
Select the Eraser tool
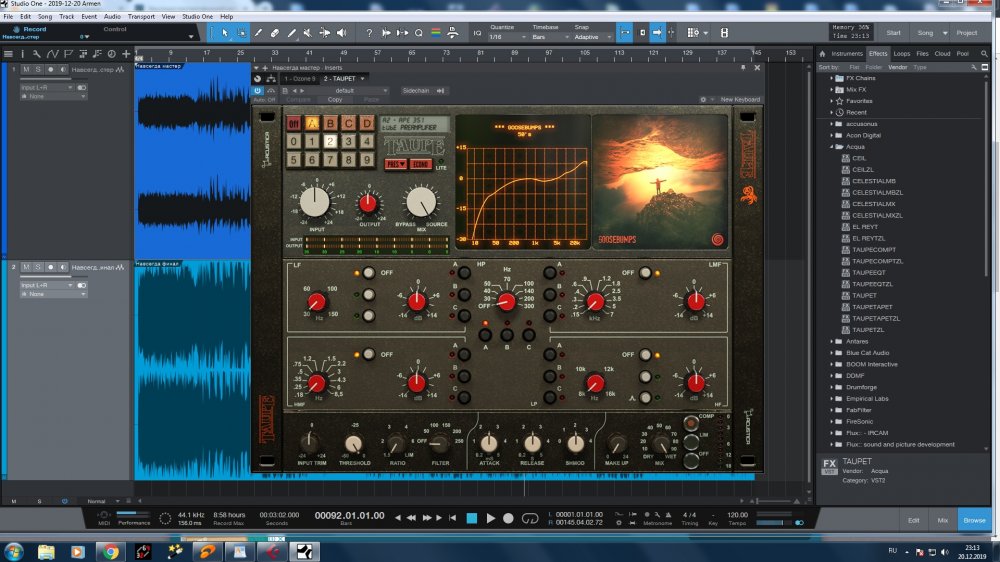point(275,33)
